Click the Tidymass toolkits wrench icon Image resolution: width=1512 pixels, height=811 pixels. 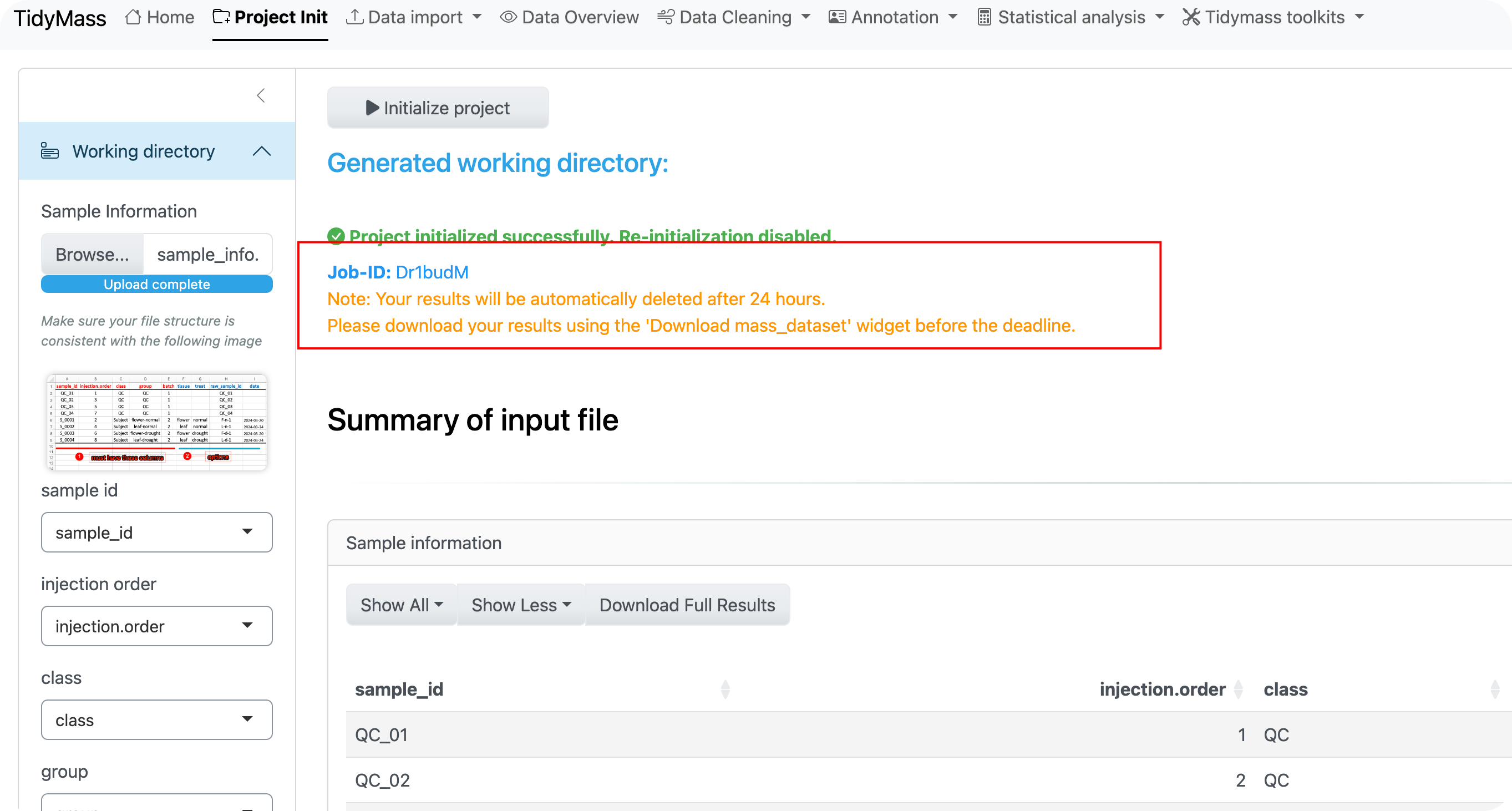coord(1191,17)
